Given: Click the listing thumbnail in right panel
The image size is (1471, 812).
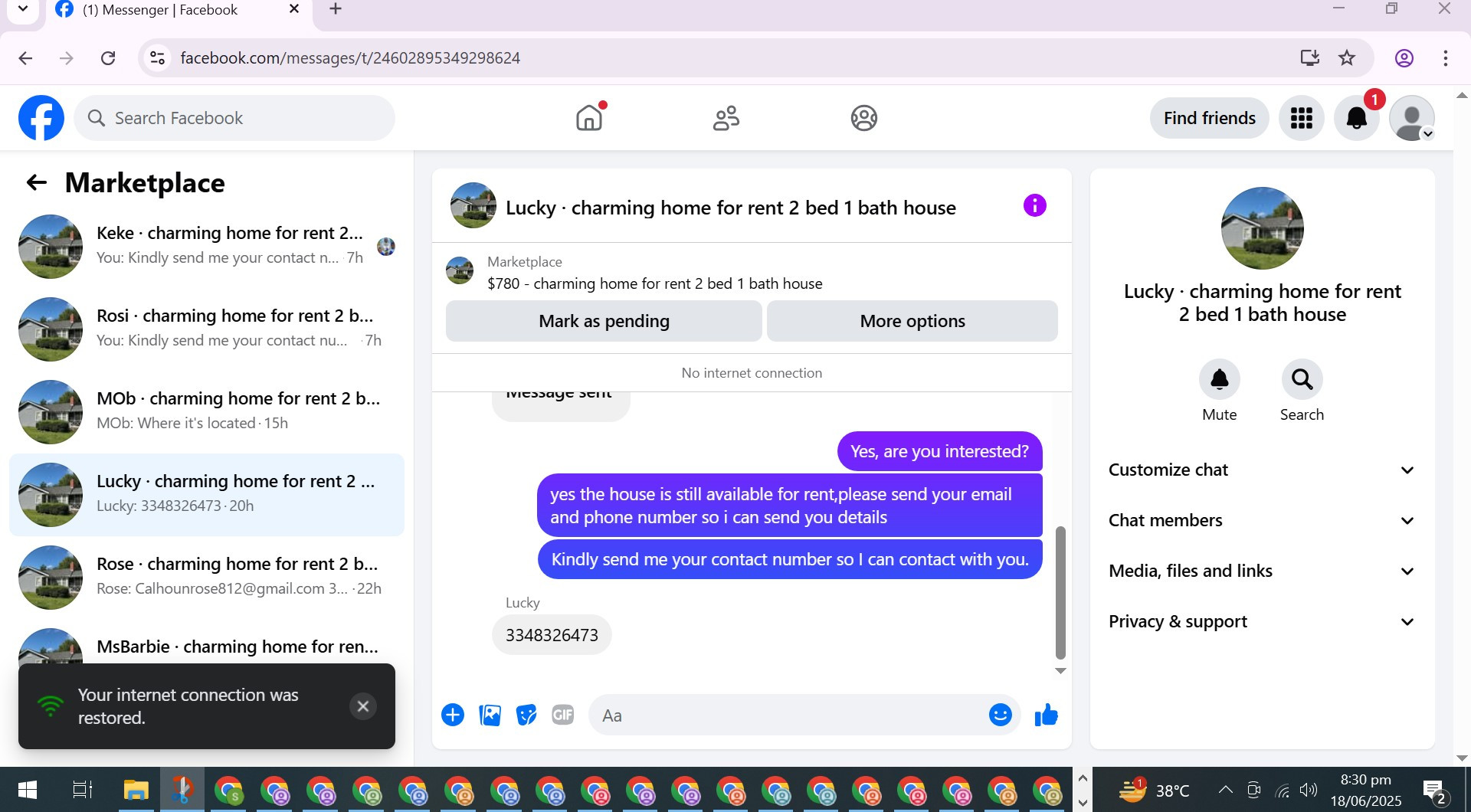Looking at the screenshot, I should (1262, 228).
